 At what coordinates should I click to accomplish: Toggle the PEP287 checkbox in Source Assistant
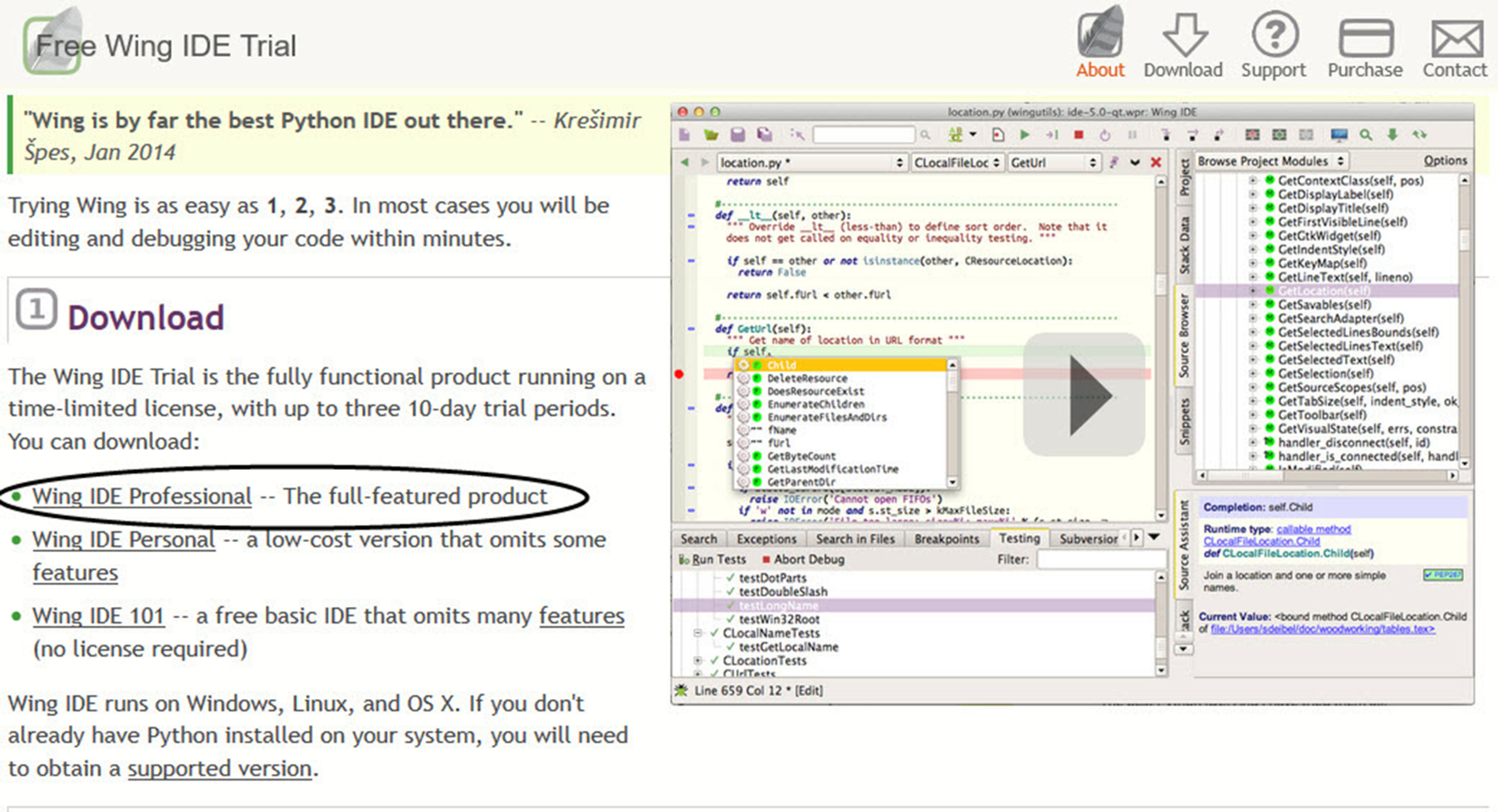(x=1443, y=575)
